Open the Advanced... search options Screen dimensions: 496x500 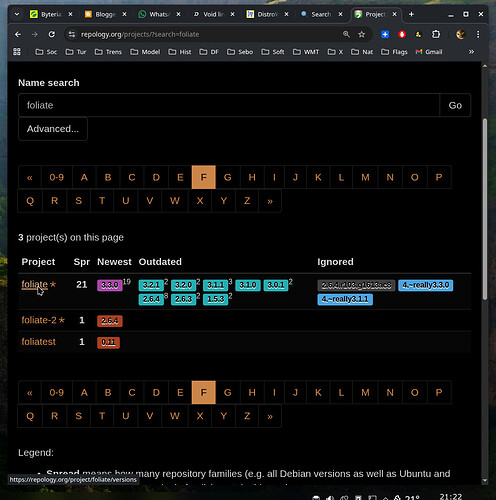point(53,129)
